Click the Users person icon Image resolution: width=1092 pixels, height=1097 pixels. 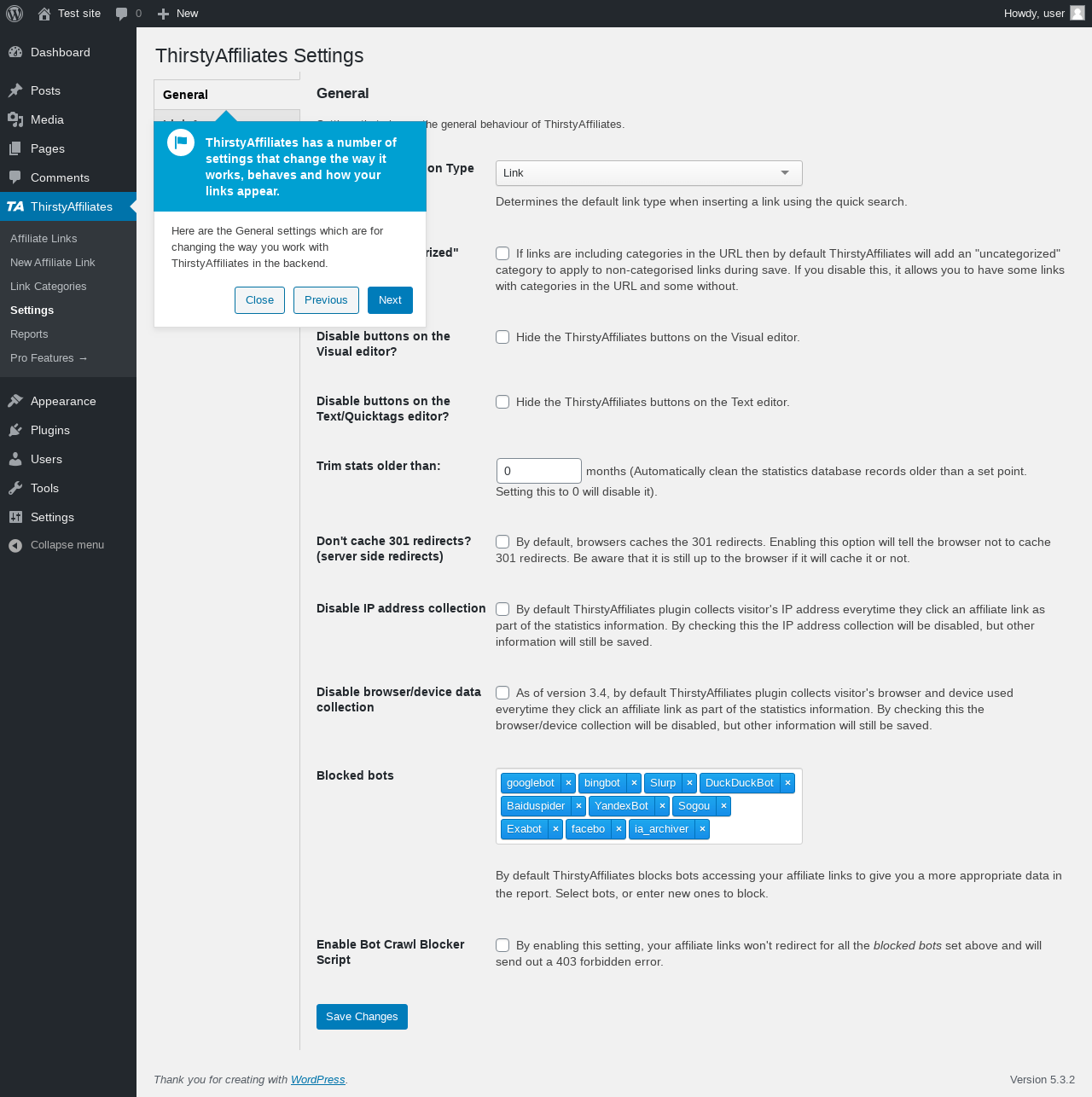(15, 459)
